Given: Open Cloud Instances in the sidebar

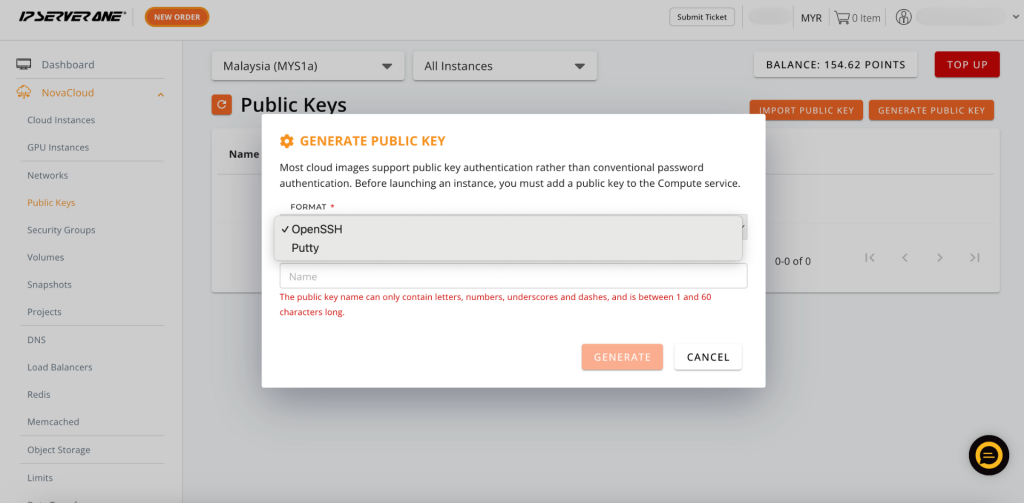Looking at the screenshot, I should (61, 120).
